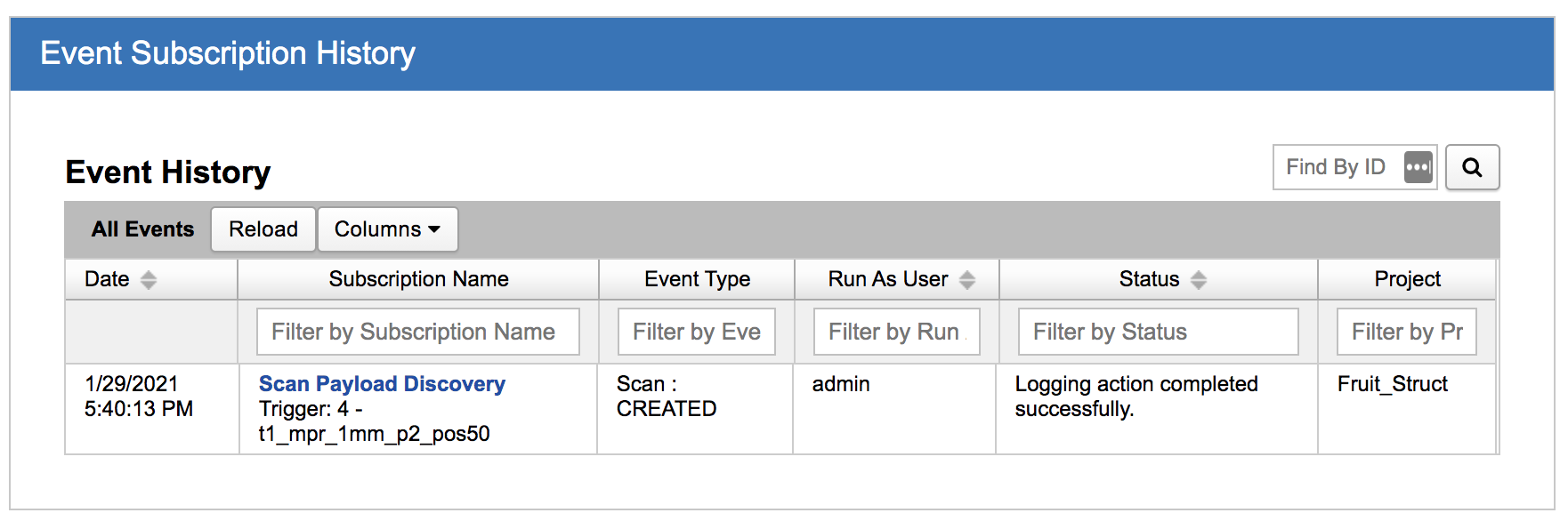Click the Project filter input
Screen dimensions: 1568x521
(x=1406, y=332)
